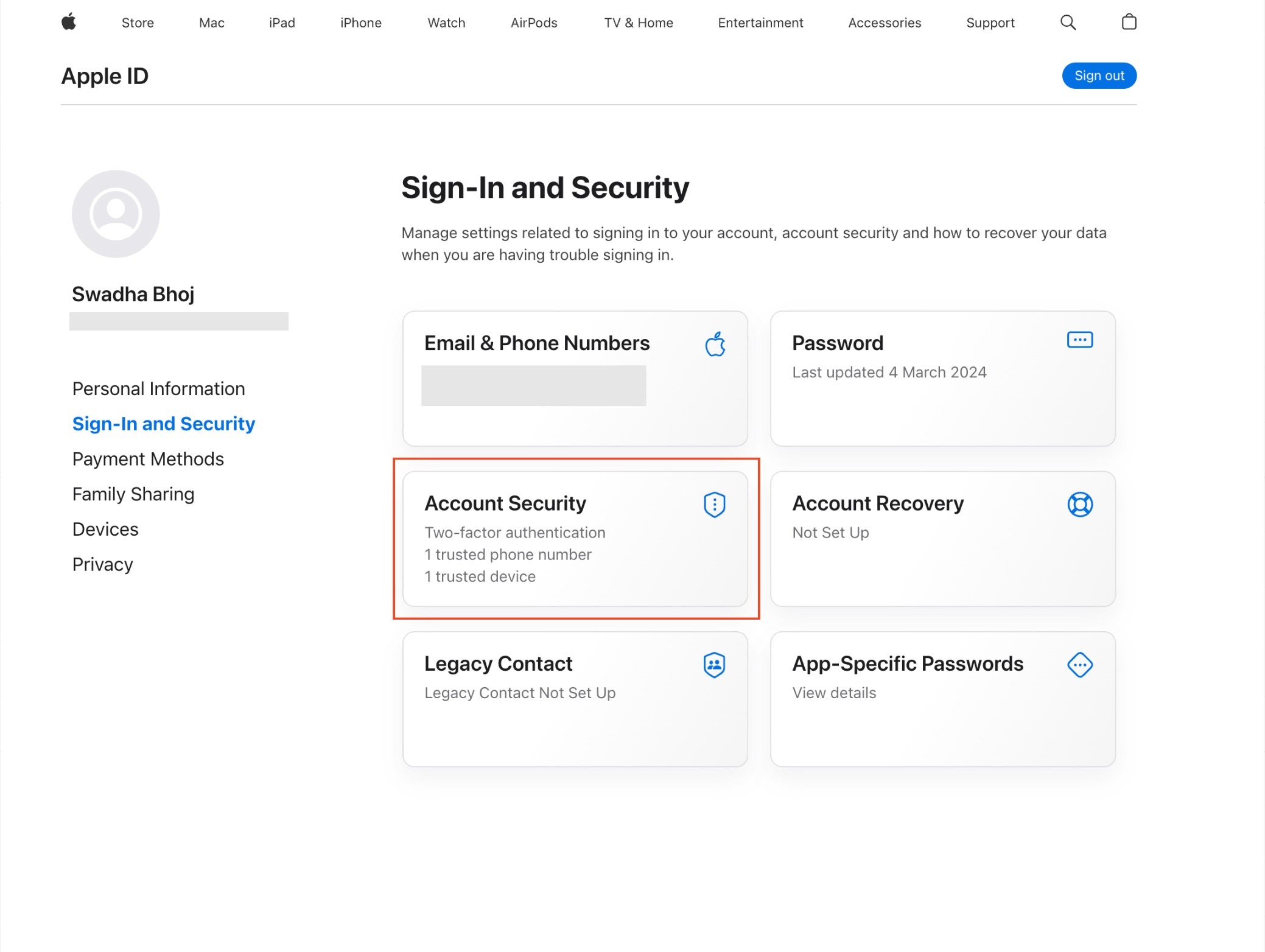Screen dimensions: 1265x952
Task: Open the Password card title
Action: pos(837,343)
